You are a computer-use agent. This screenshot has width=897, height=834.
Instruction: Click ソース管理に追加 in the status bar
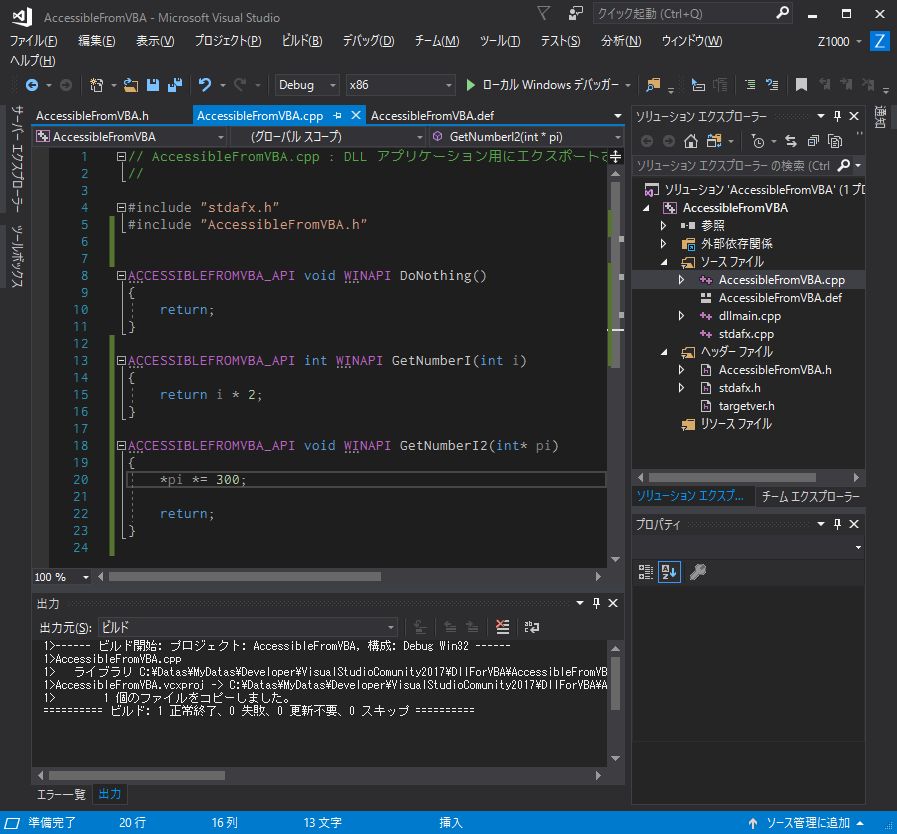(808, 823)
